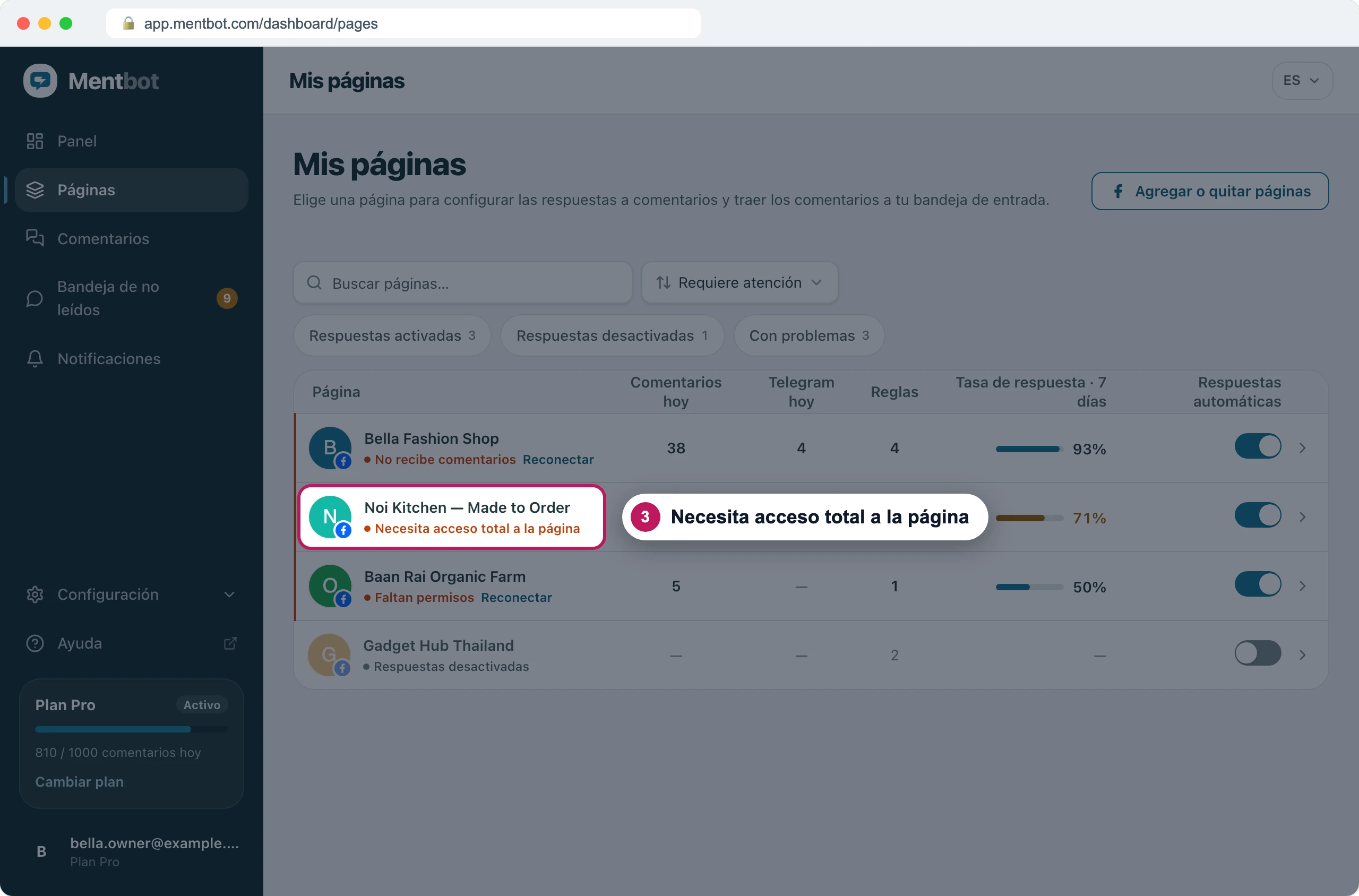The width and height of the screenshot is (1359, 896).
Task: Expand the Configuración menu chevron
Action: click(x=229, y=595)
